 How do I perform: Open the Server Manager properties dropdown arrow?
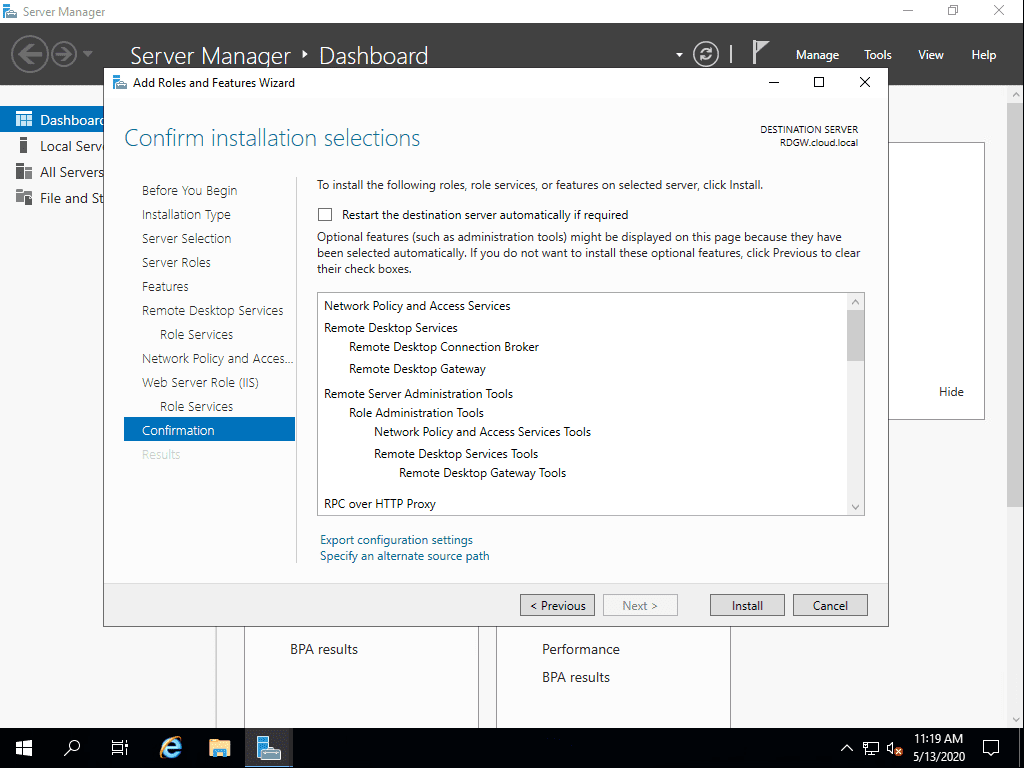[x=678, y=54]
